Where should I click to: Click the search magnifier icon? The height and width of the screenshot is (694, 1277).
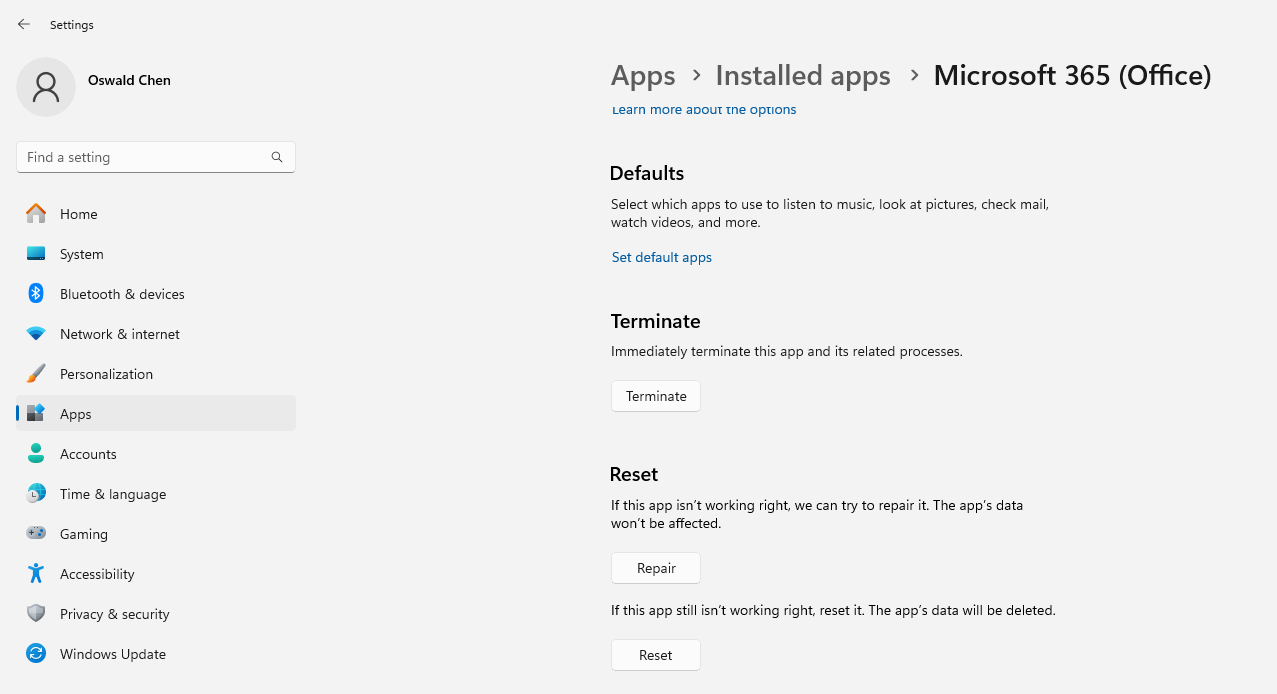coord(277,157)
